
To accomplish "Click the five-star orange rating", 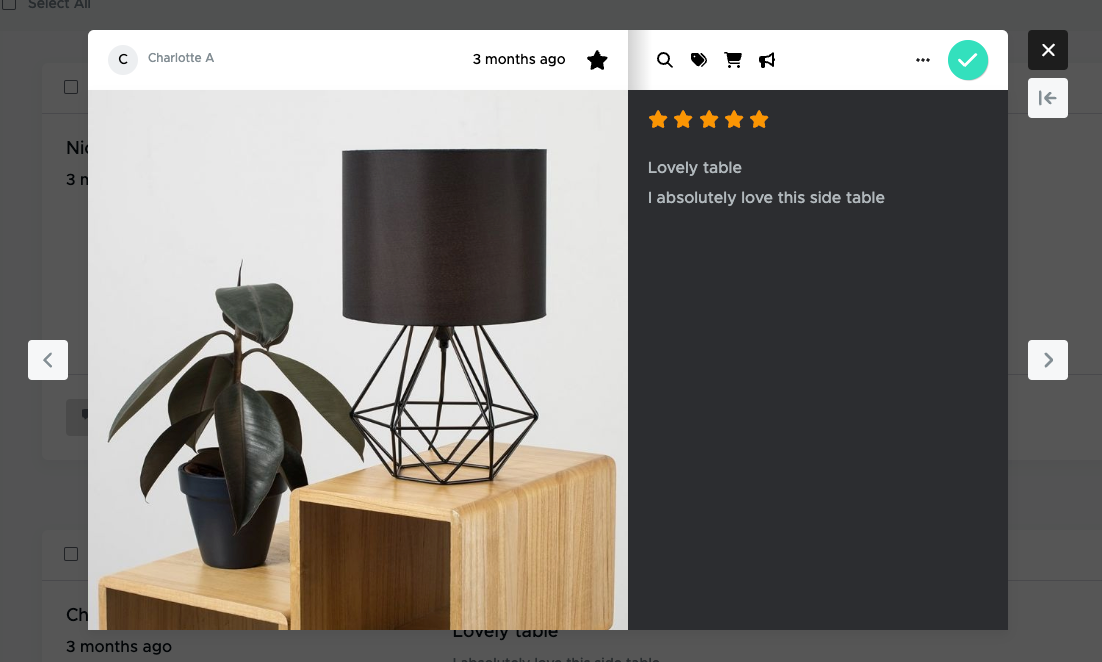I will [708, 119].
